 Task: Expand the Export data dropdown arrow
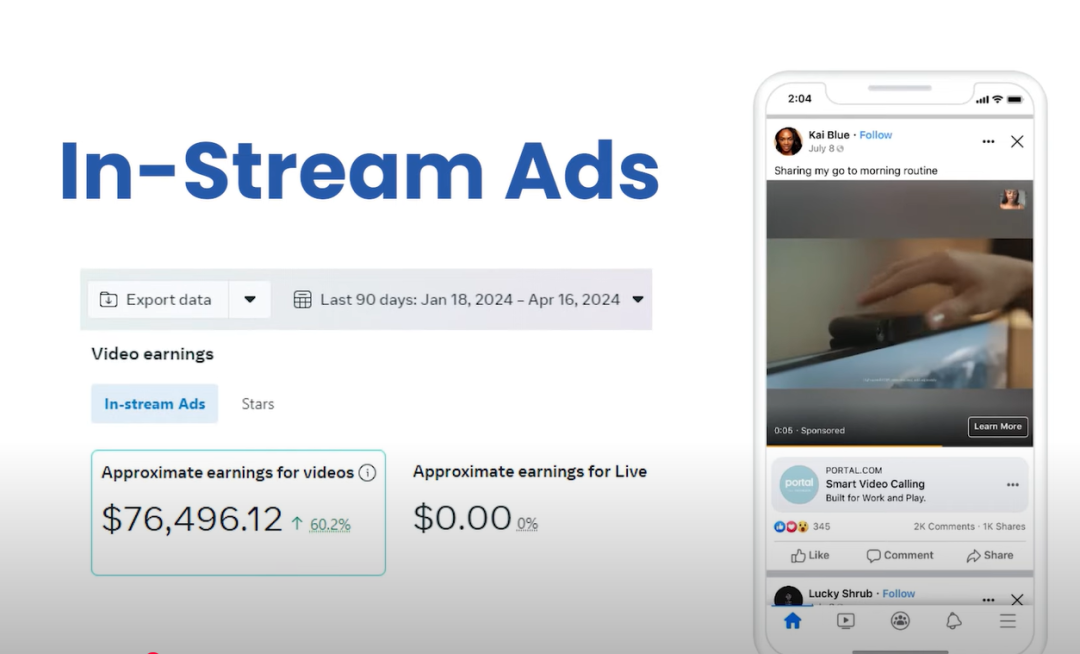[250, 300]
